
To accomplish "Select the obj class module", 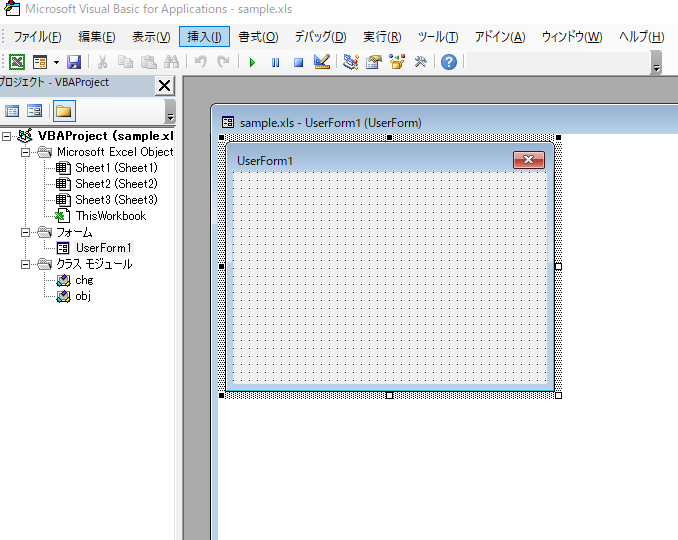I will point(83,296).
